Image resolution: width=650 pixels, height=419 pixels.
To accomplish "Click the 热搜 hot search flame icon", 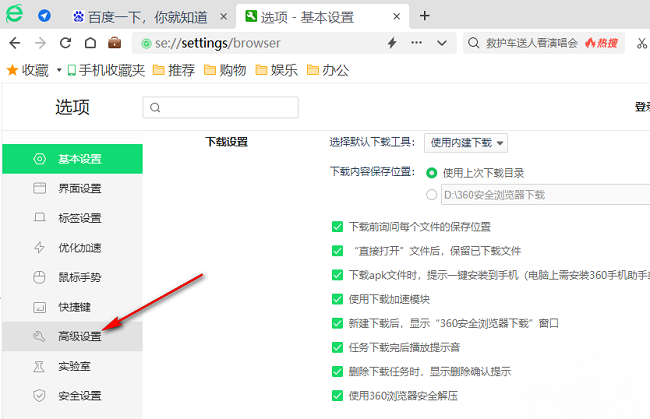I will (x=601, y=43).
